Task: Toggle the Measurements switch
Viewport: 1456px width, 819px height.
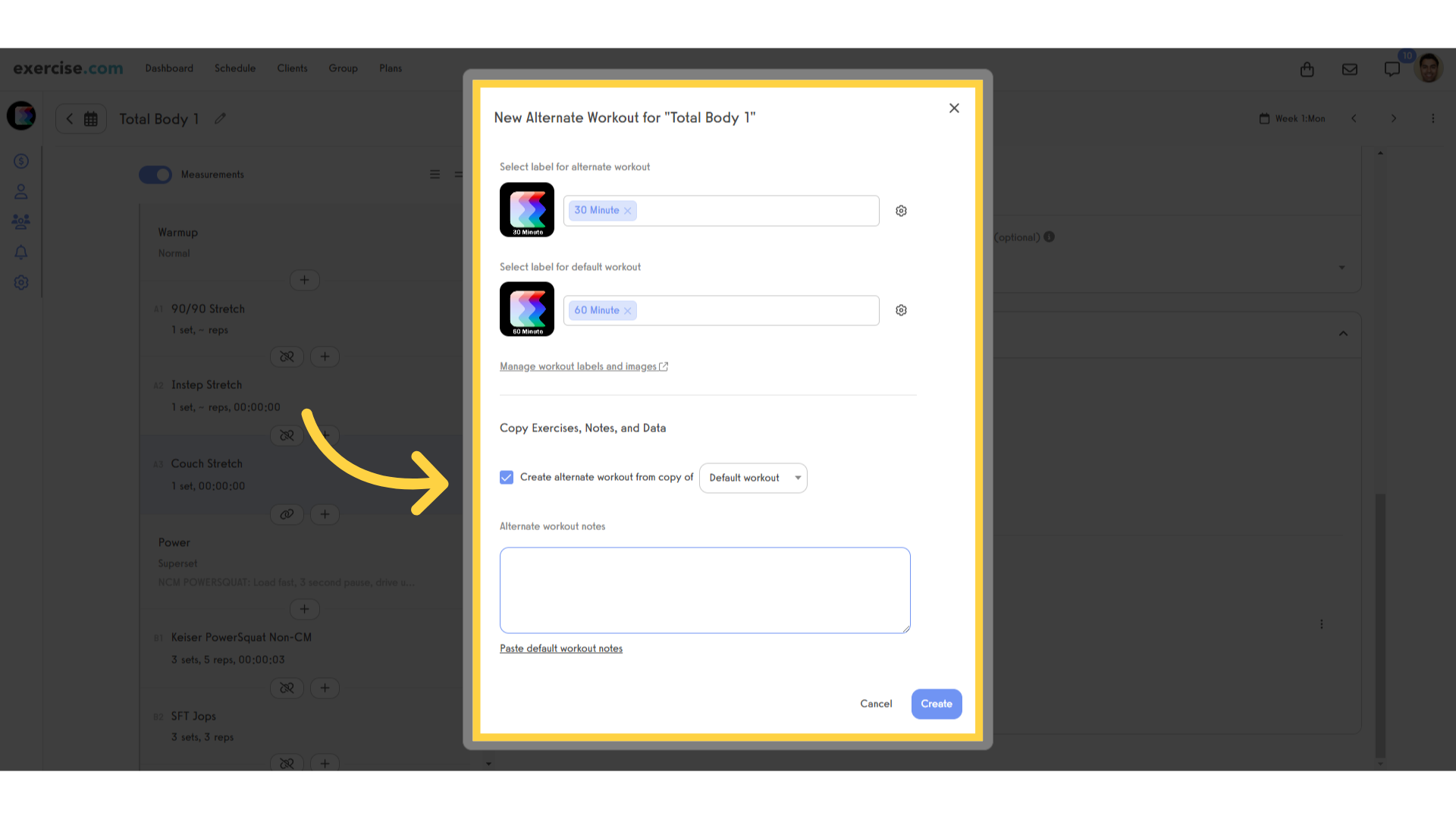Action: click(155, 174)
